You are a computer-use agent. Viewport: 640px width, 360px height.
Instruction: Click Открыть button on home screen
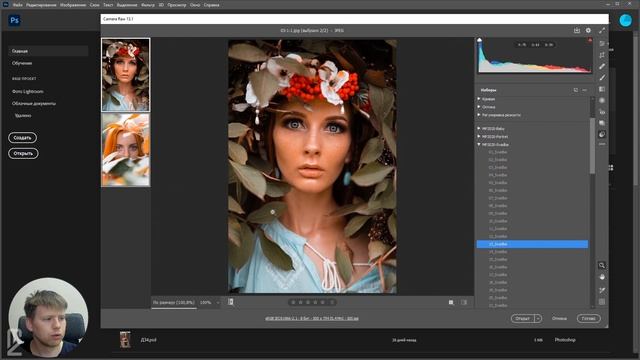point(23,153)
